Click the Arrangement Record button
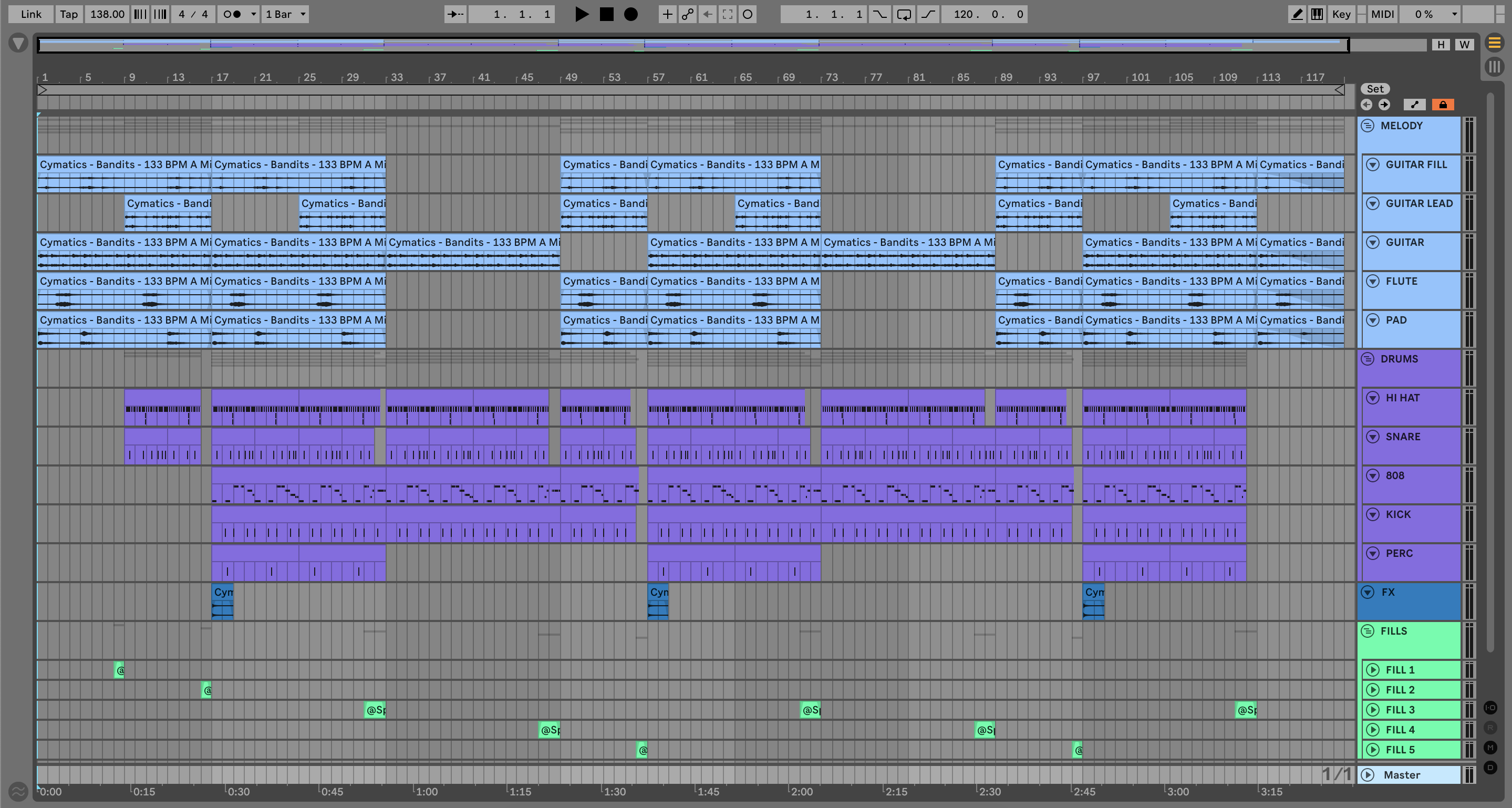Viewport: 1512px width, 808px height. click(630, 14)
